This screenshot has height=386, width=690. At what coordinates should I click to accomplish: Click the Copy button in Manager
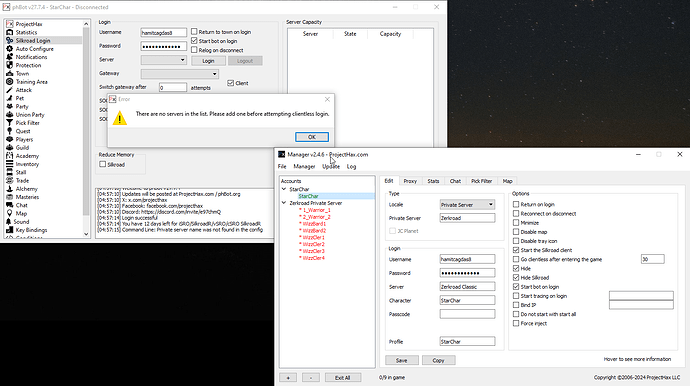coord(438,360)
